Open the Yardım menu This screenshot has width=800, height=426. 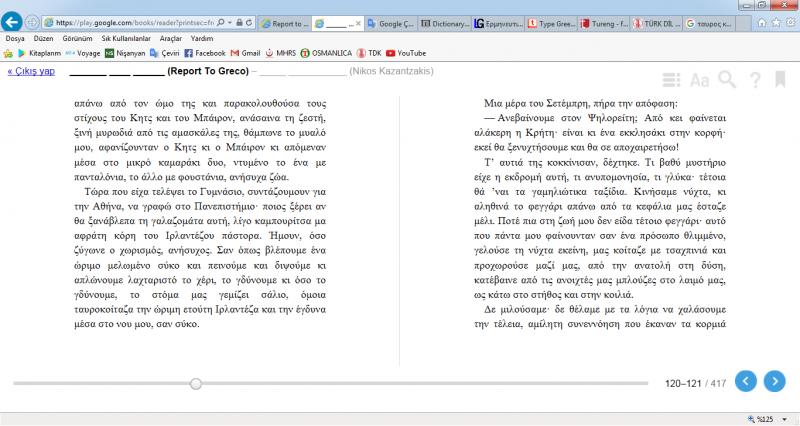point(202,38)
